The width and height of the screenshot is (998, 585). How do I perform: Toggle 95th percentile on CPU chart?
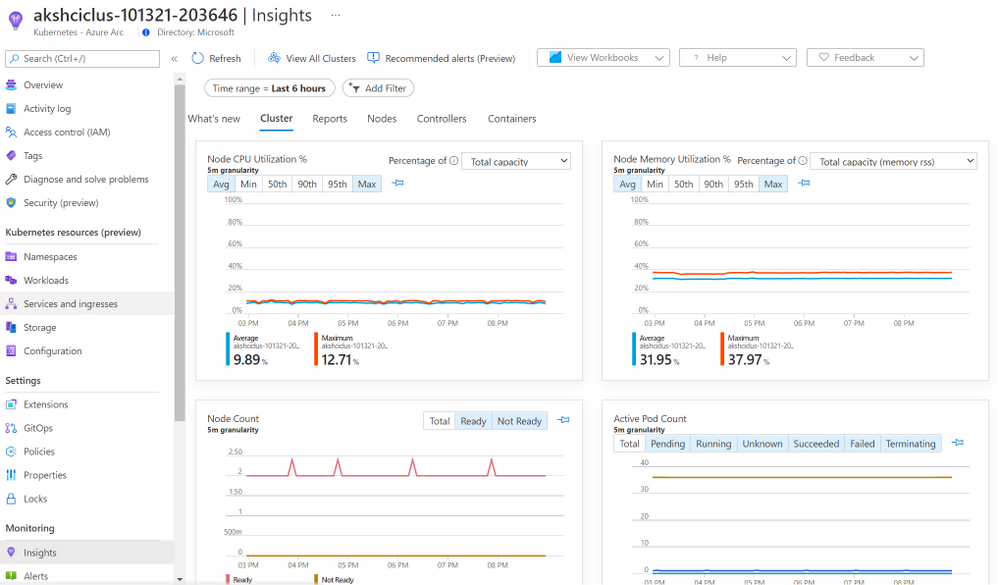[337, 184]
